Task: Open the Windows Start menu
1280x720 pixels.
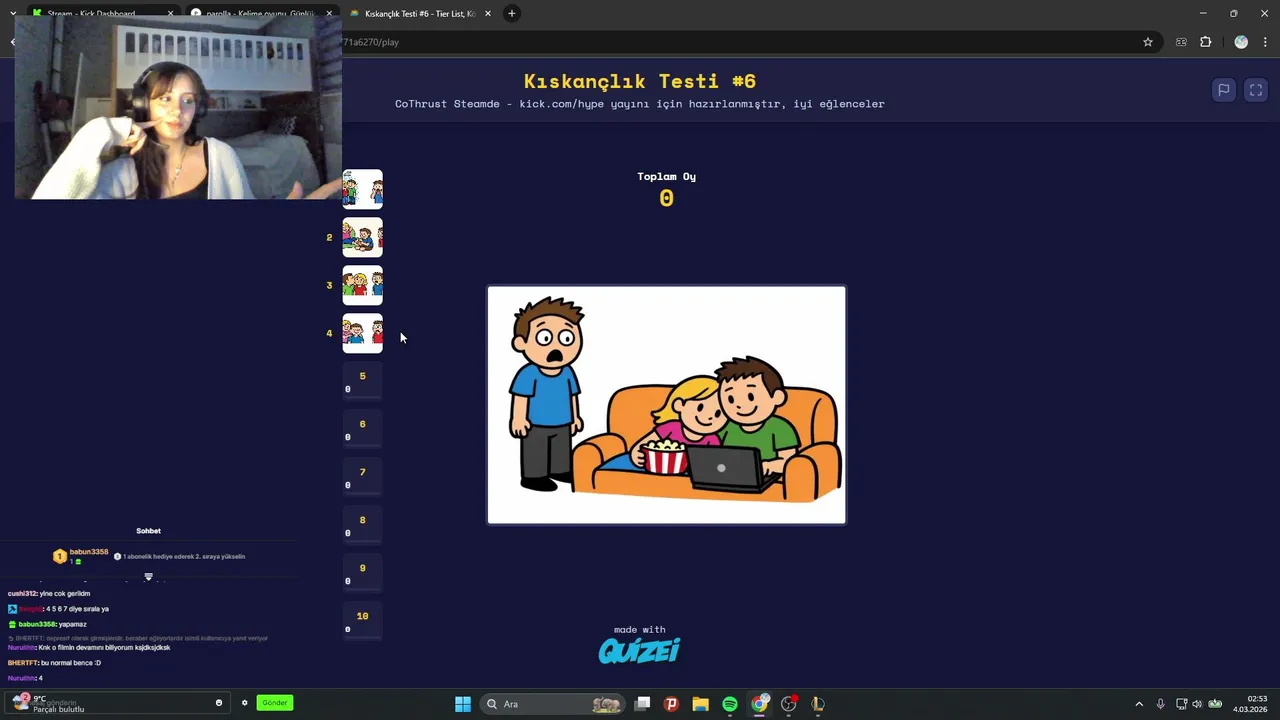Action: point(463,704)
